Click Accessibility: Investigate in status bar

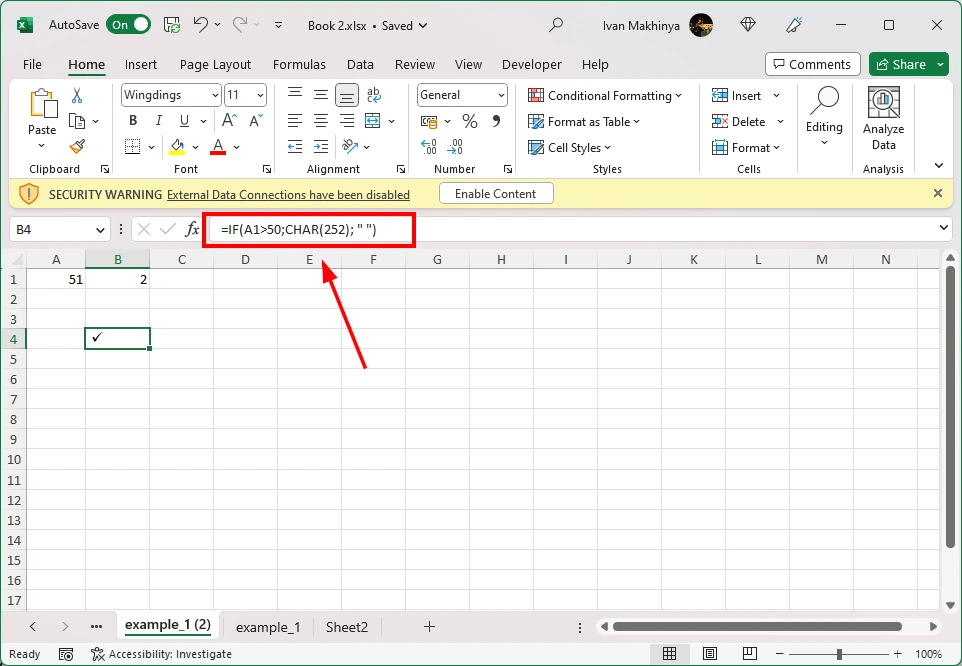click(x=161, y=654)
